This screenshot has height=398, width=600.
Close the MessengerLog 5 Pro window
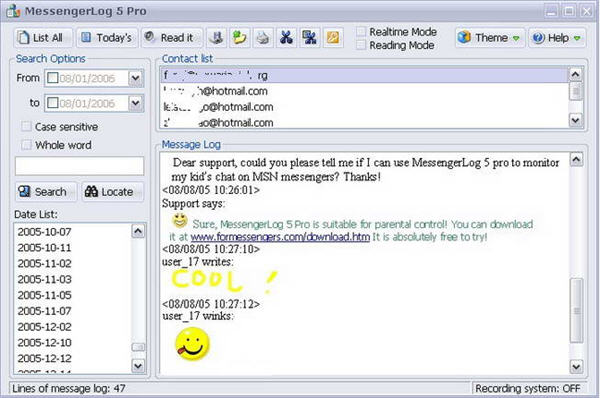(x=586, y=11)
